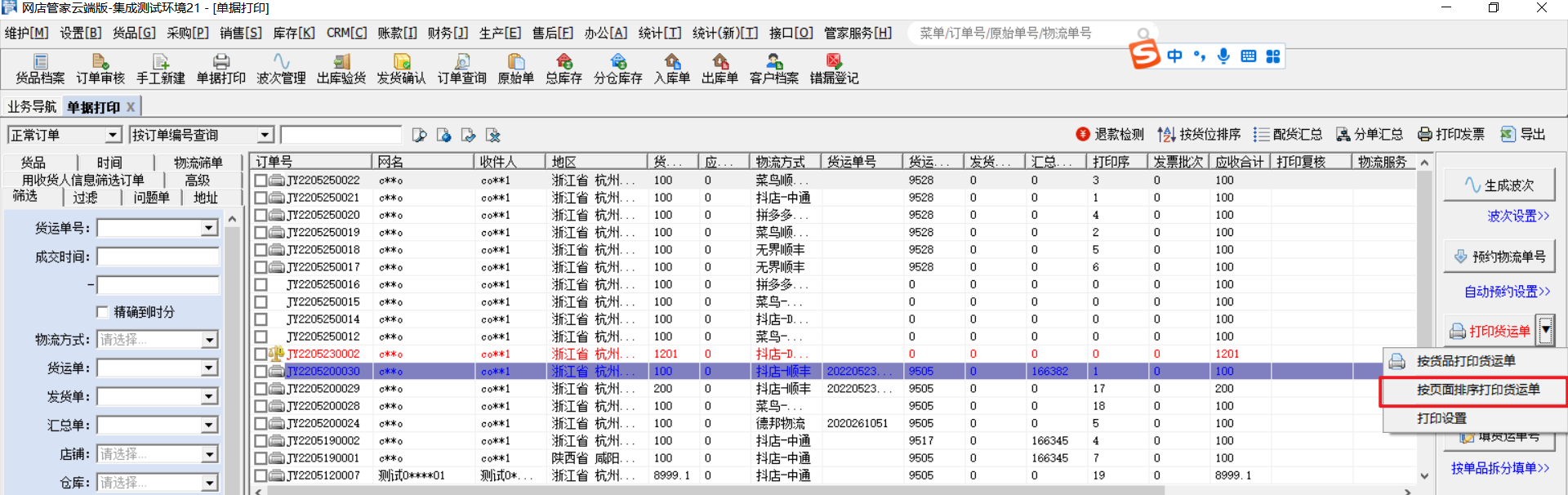Click the 退款检测 toolbar button
The width and height of the screenshot is (1568, 495).
[x=1110, y=134]
